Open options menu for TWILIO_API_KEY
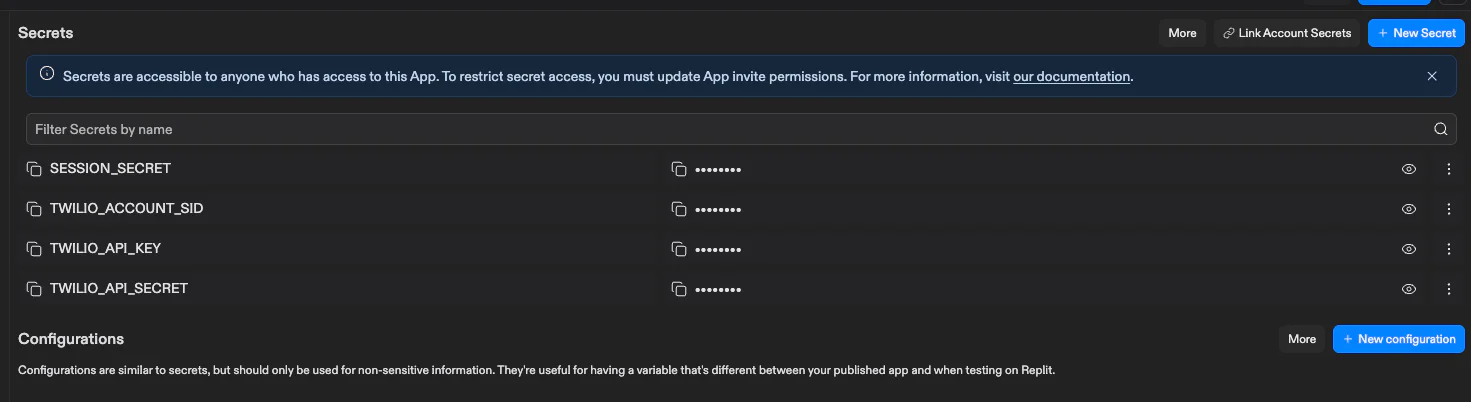Image resolution: width=1471 pixels, height=402 pixels. point(1449,249)
